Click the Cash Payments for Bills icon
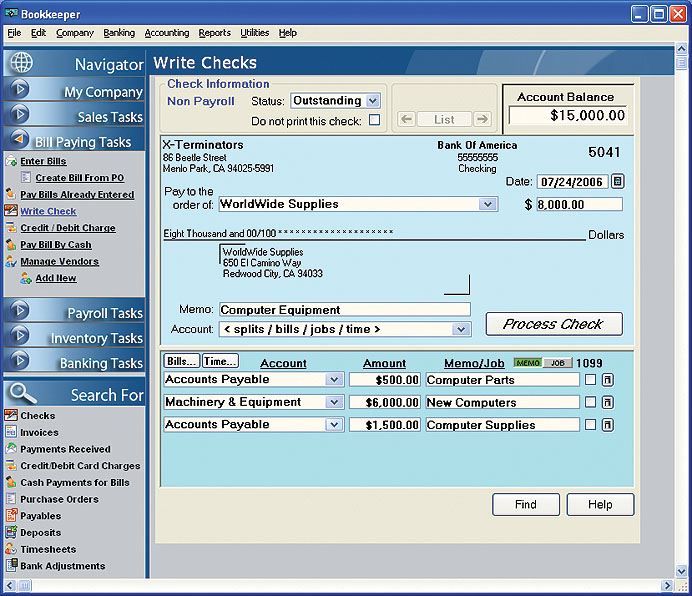The width and height of the screenshot is (692, 596). pyautogui.click(x=11, y=483)
